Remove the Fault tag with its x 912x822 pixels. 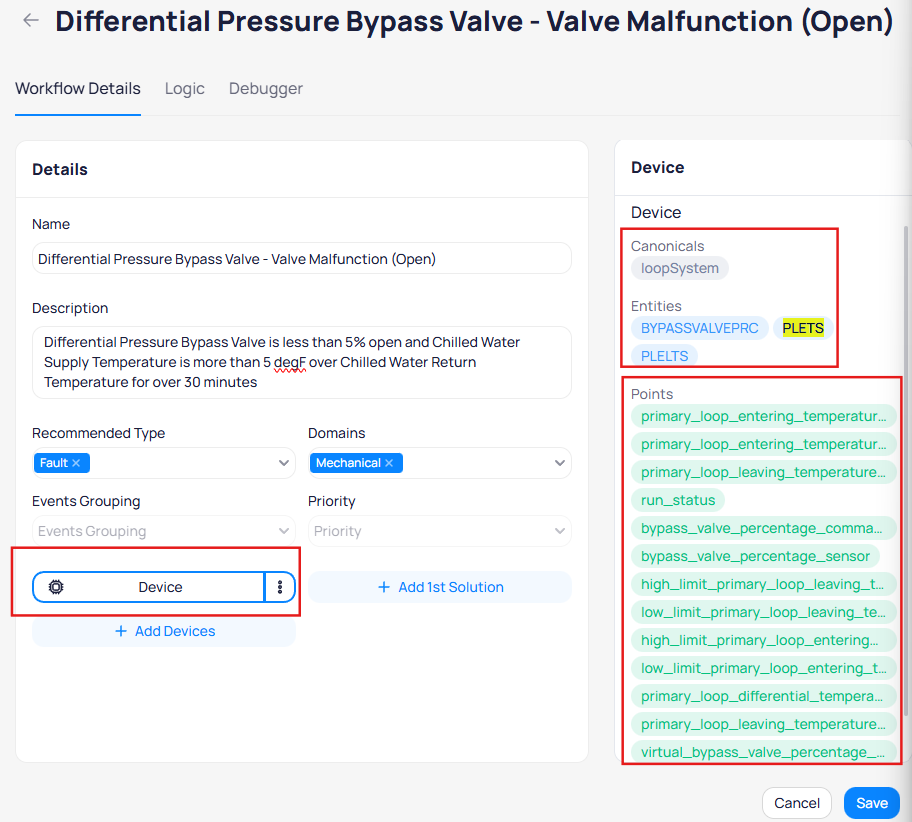point(76,463)
